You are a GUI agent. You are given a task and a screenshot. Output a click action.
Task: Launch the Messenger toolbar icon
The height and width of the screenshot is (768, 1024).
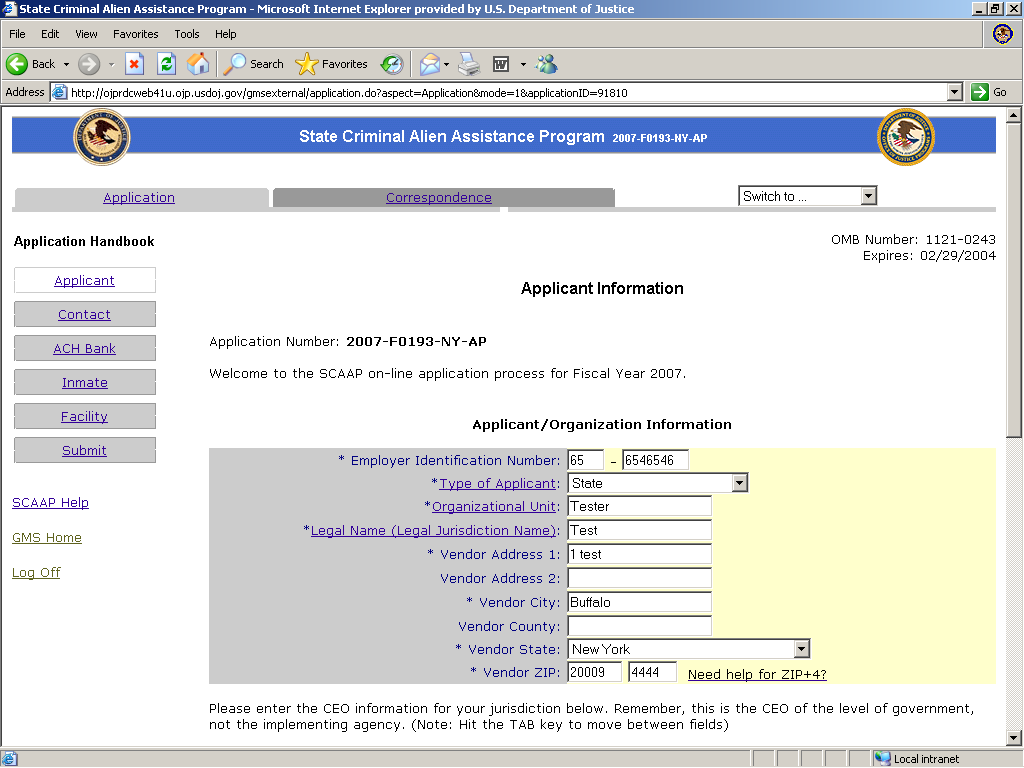coord(546,64)
